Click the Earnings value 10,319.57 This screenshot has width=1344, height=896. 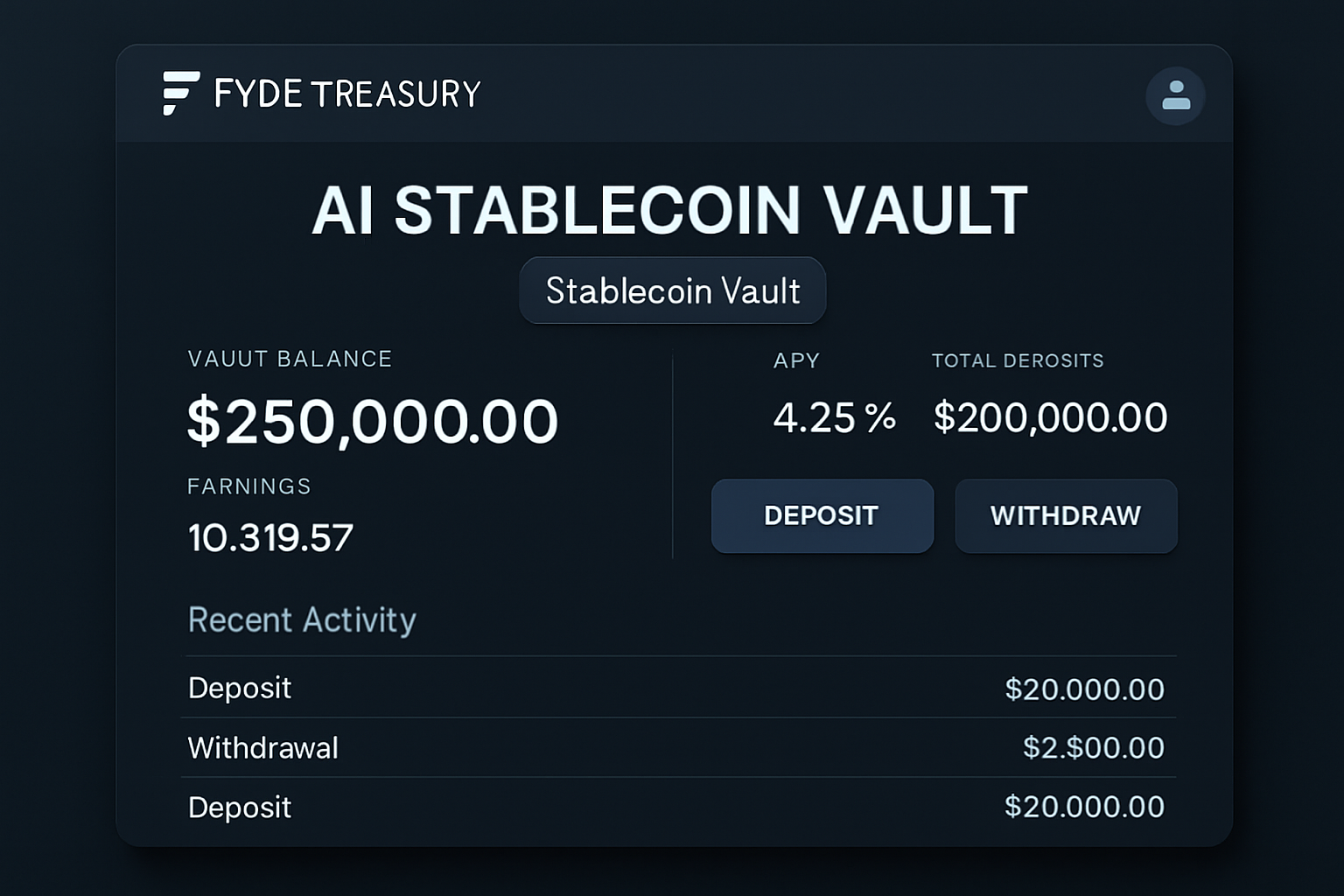coord(269,536)
